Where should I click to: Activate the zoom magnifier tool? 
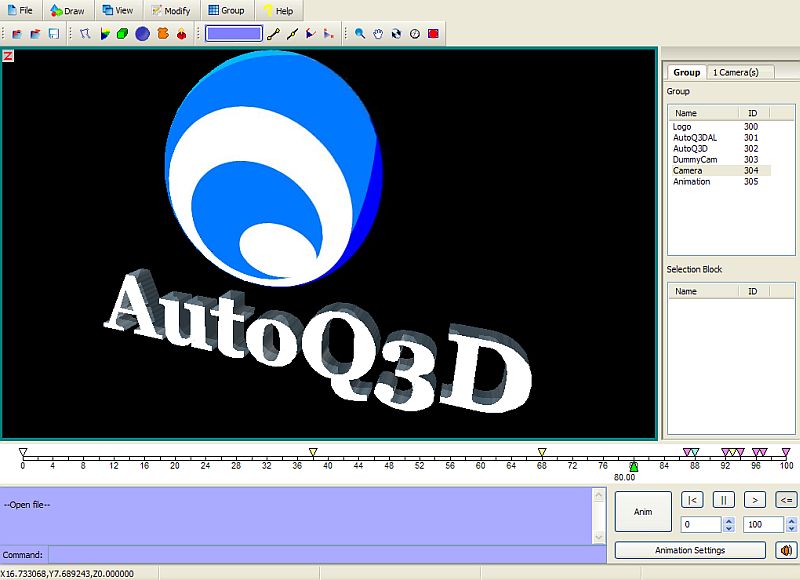click(360, 34)
